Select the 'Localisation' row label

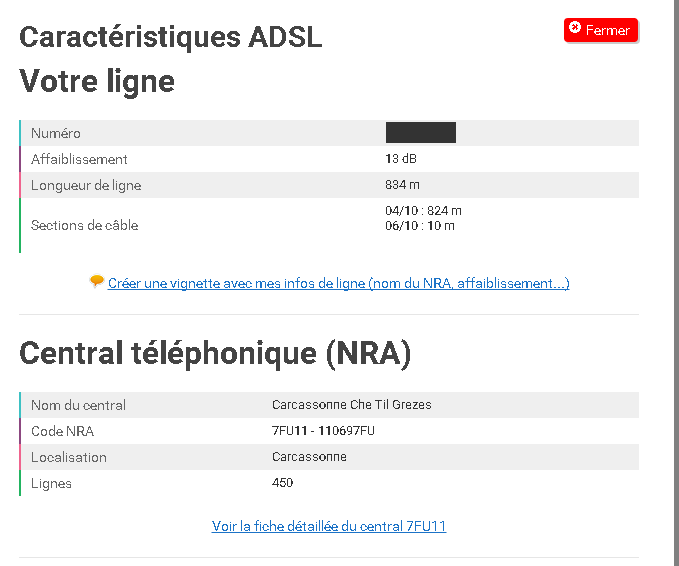(68, 457)
